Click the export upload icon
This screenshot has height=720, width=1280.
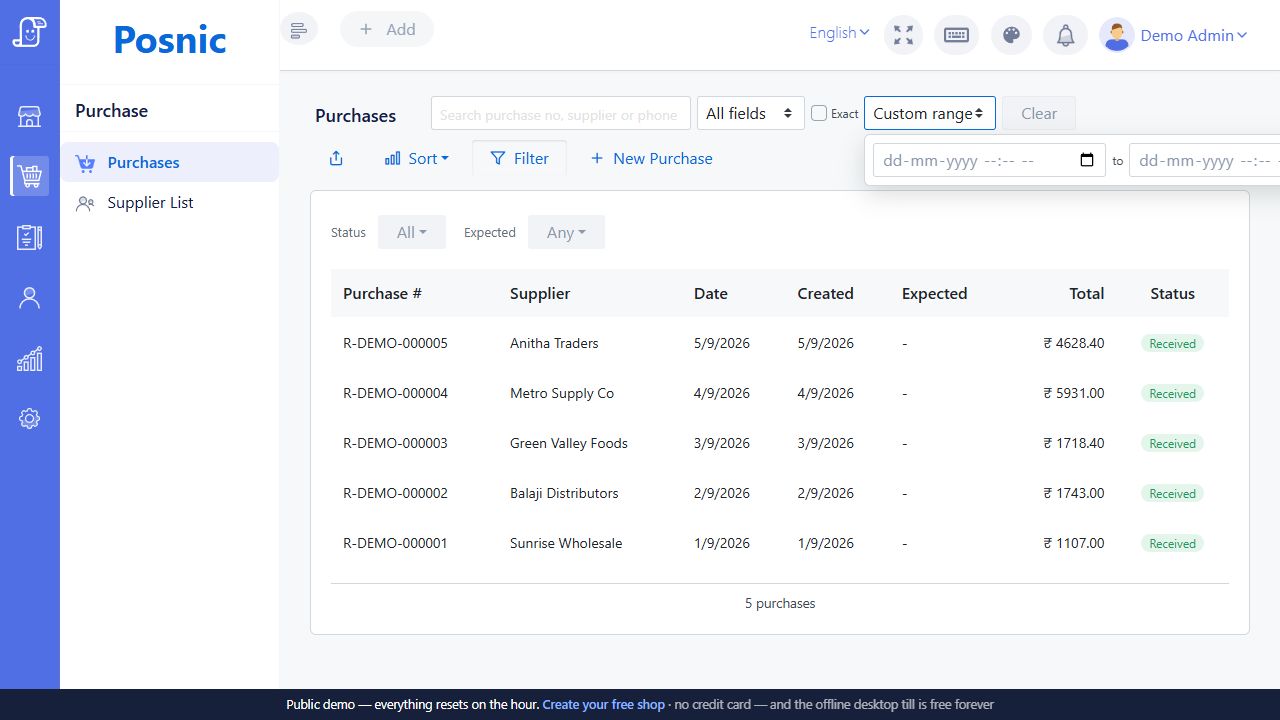click(x=336, y=158)
